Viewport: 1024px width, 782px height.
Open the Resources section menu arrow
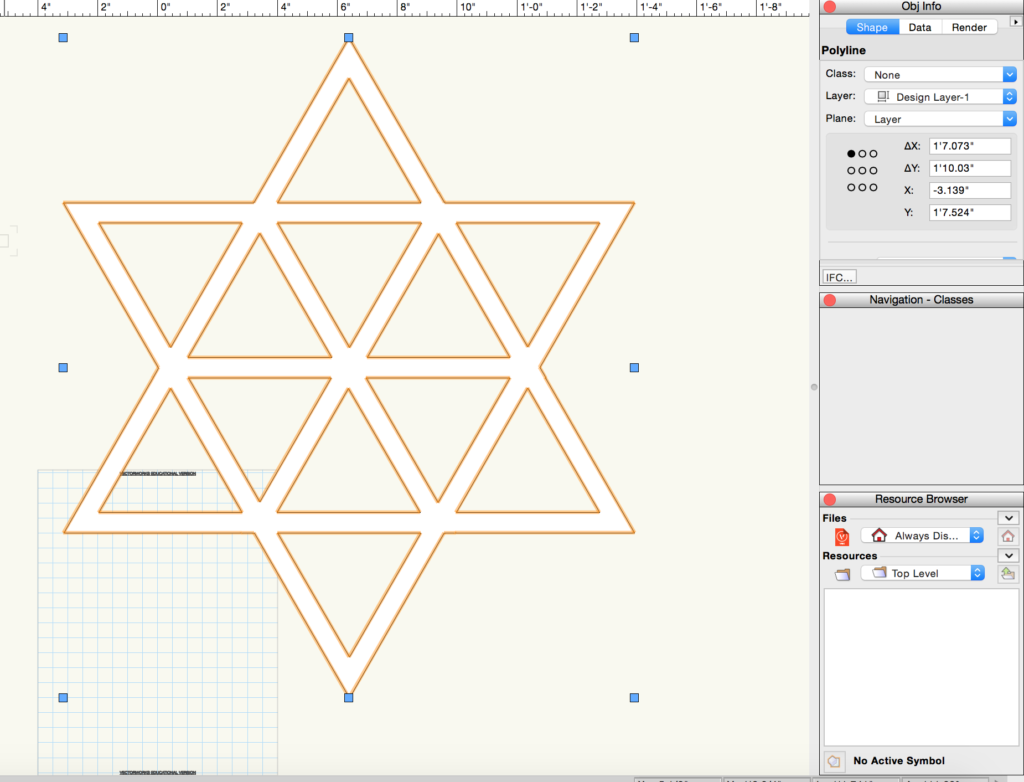coord(1008,556)
